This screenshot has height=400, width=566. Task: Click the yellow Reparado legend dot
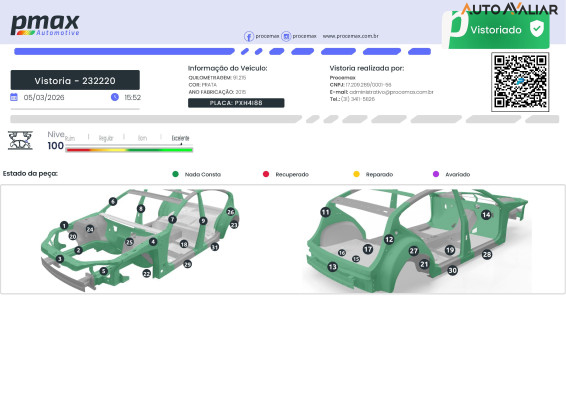356,174
